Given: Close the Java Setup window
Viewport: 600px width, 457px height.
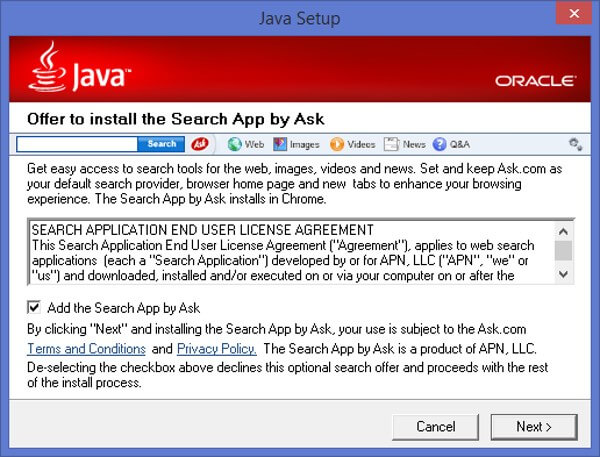Looking at the screenshot, I should coord(571,17).
